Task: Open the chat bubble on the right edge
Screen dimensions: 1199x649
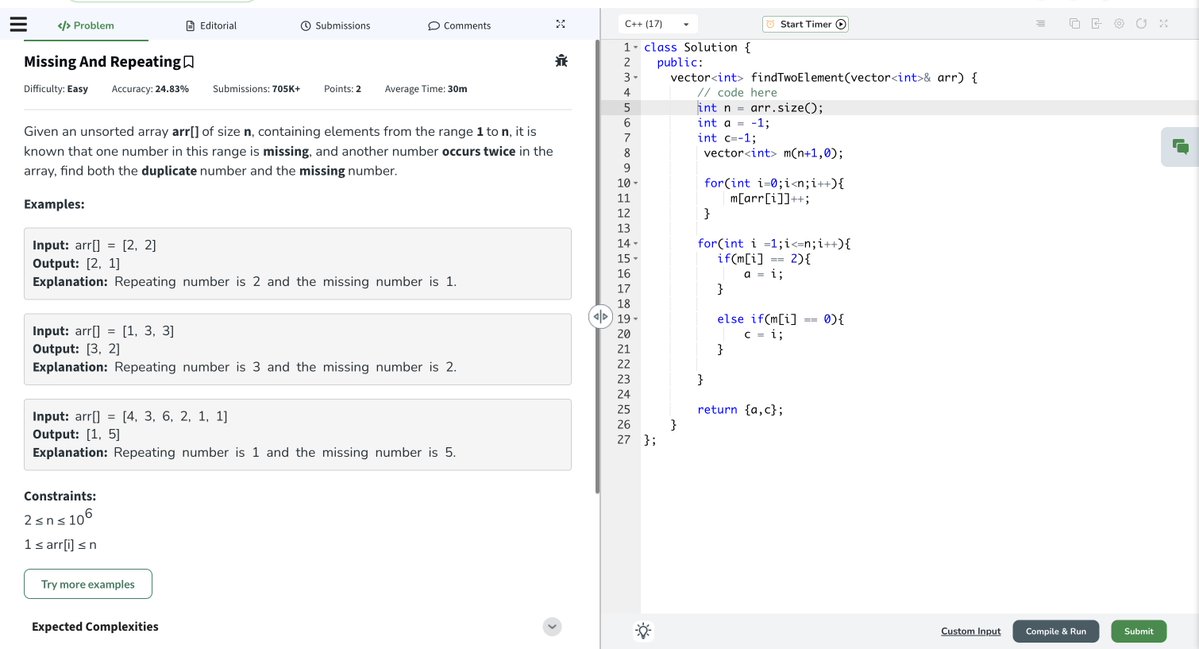Action: tap(1180, 147)
